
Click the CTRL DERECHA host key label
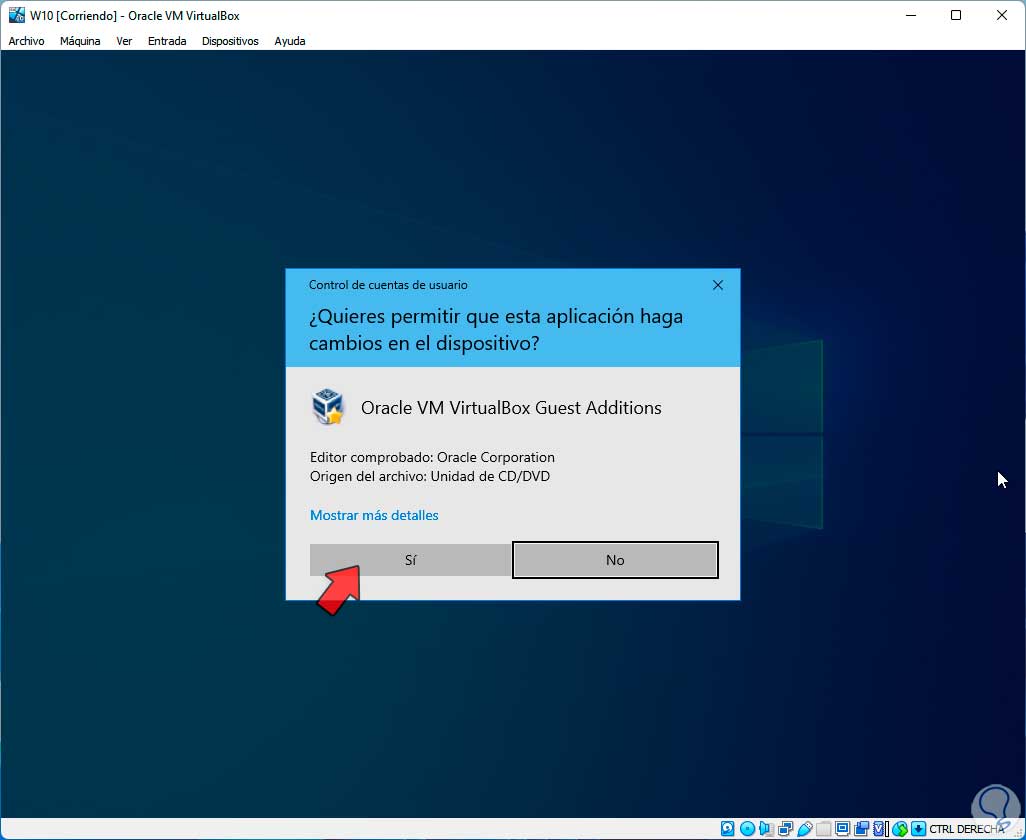point(966,829)
